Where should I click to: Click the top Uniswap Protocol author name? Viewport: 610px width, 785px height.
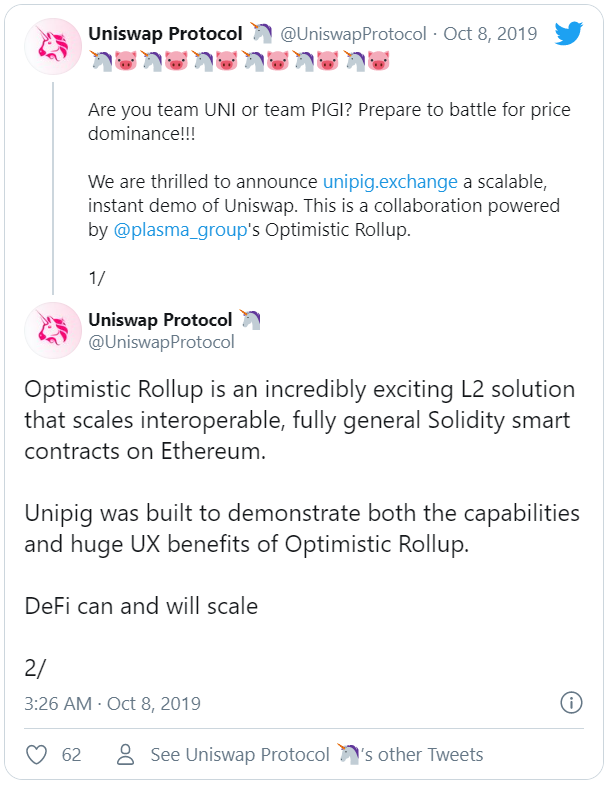click(x=165, y=34)
